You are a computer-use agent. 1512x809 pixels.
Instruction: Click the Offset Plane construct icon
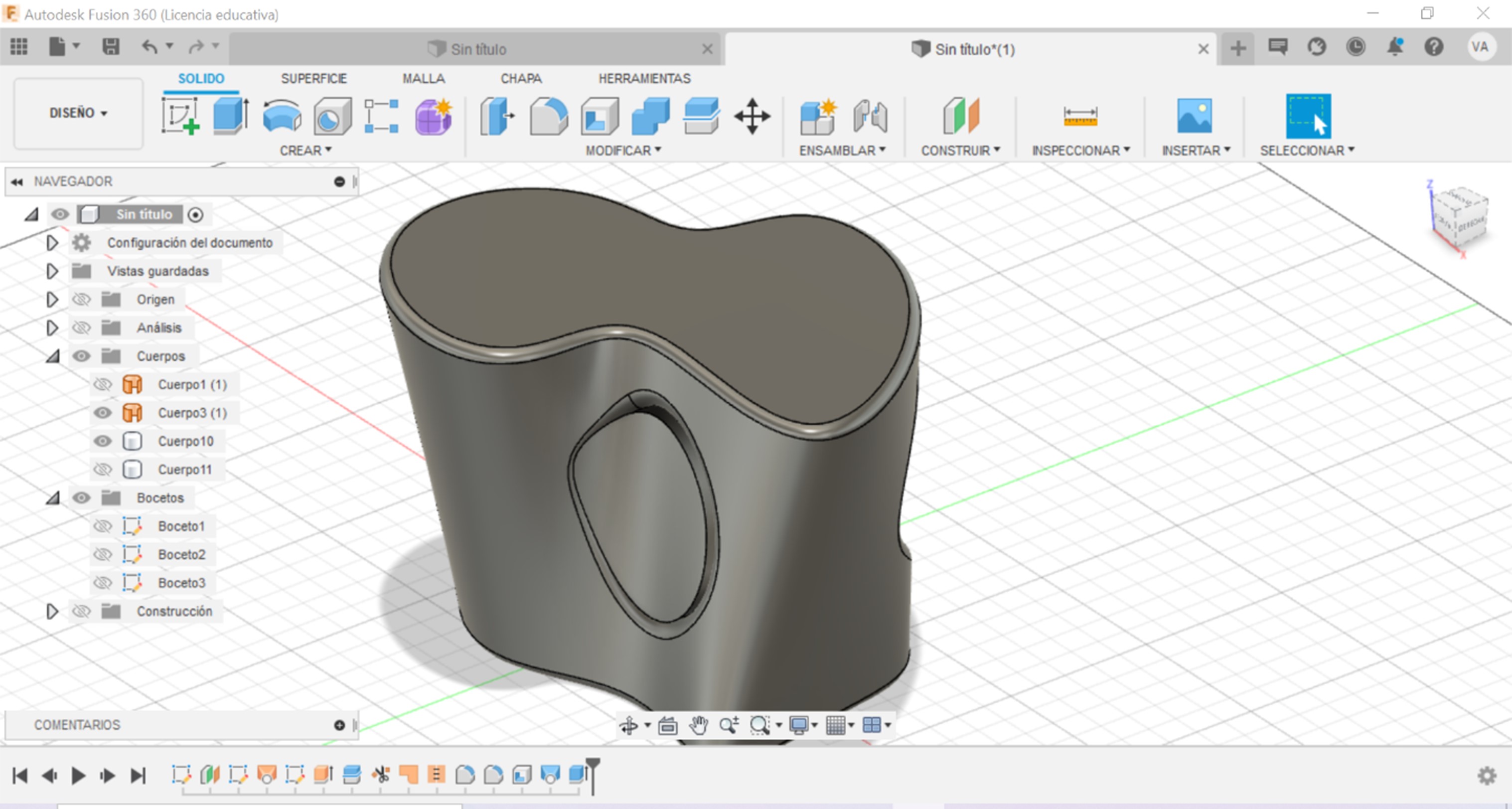click(961, 116)
